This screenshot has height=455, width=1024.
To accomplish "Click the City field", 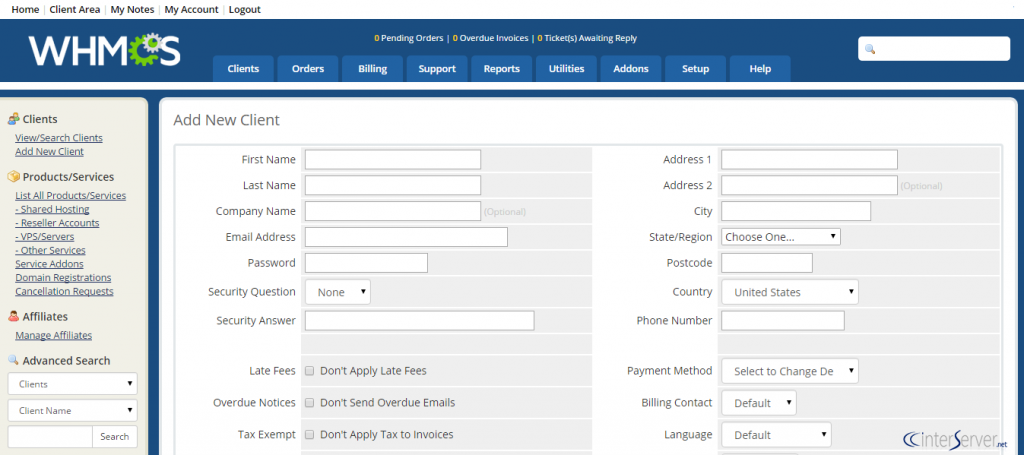I will tap(796, 211).
